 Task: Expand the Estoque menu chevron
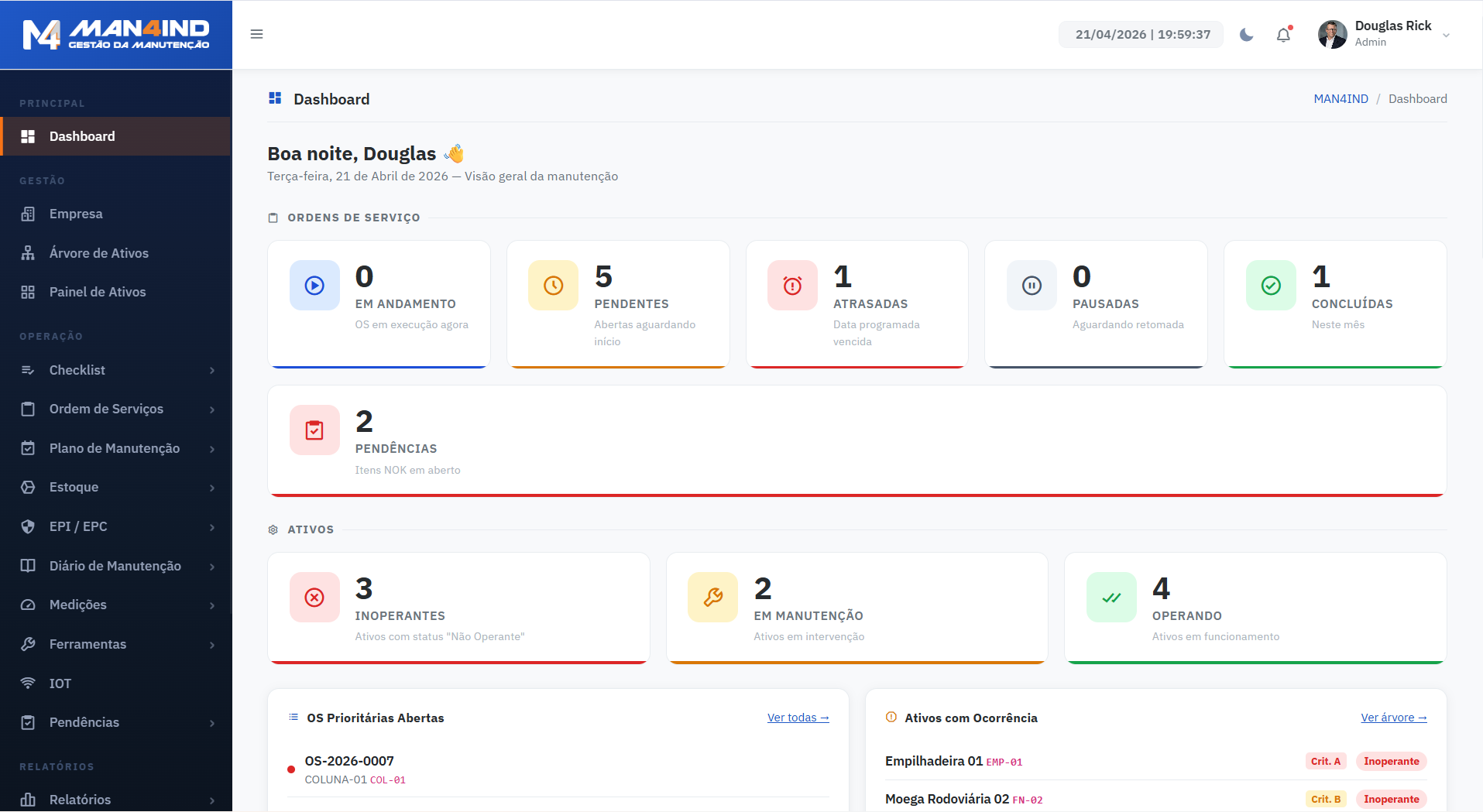tap(212, 488)
